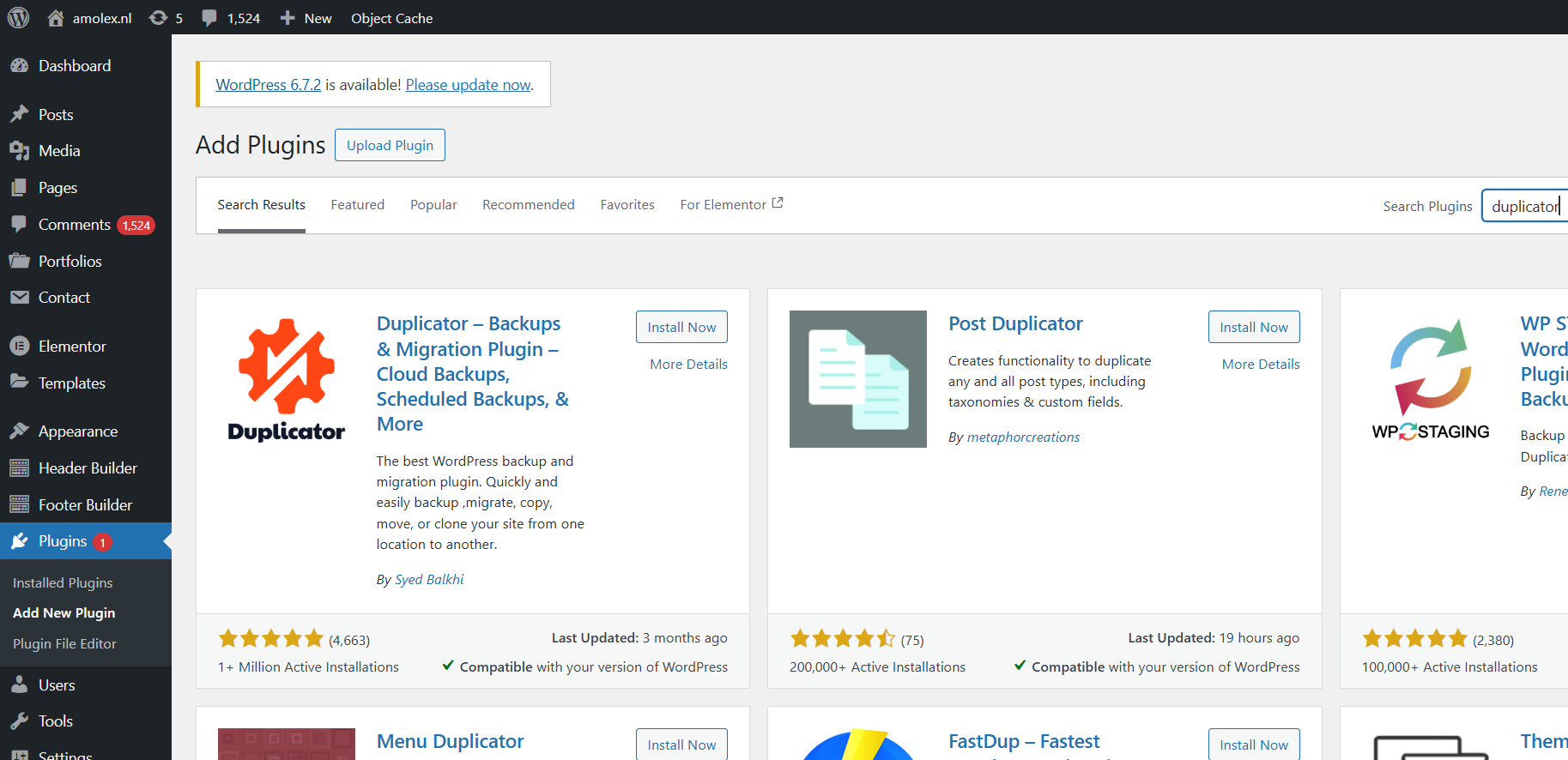Click the Plugins plug icon
The width and height of the screenshot is (1568, 760).
(19, 541)
